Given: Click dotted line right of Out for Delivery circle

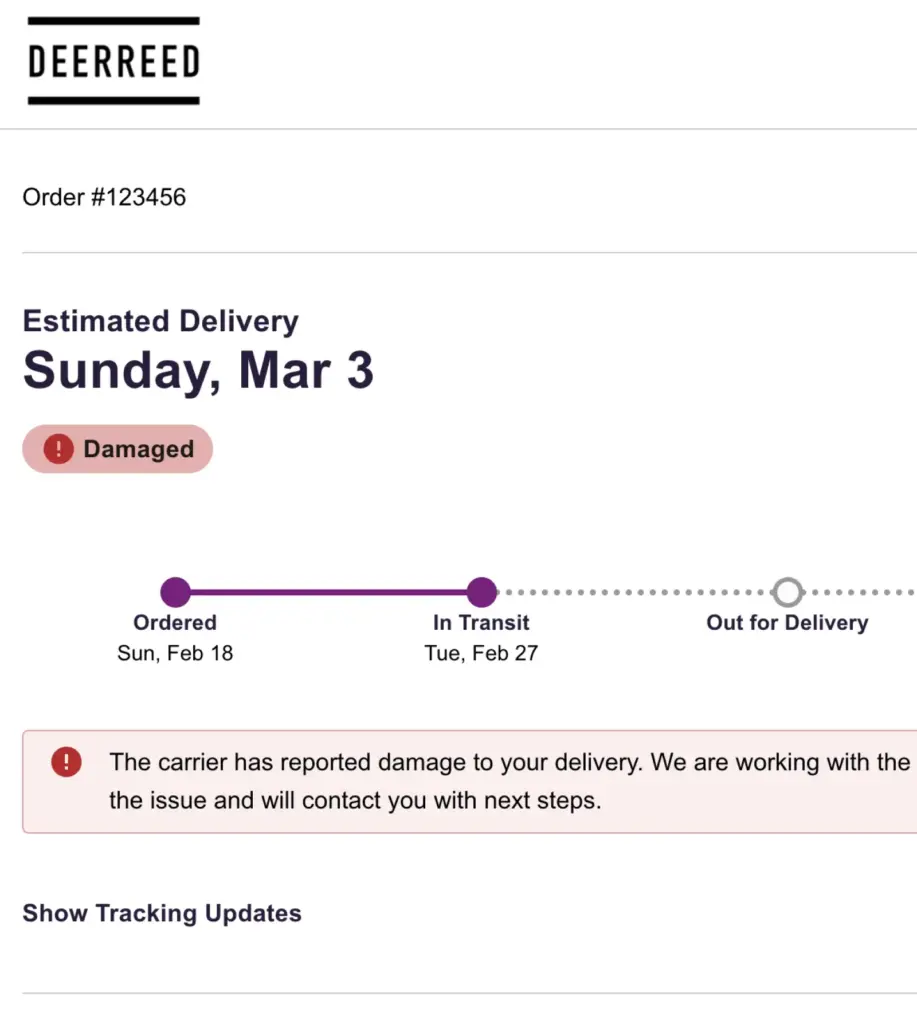Looking at the screenshot, I should tap(860, 592).
